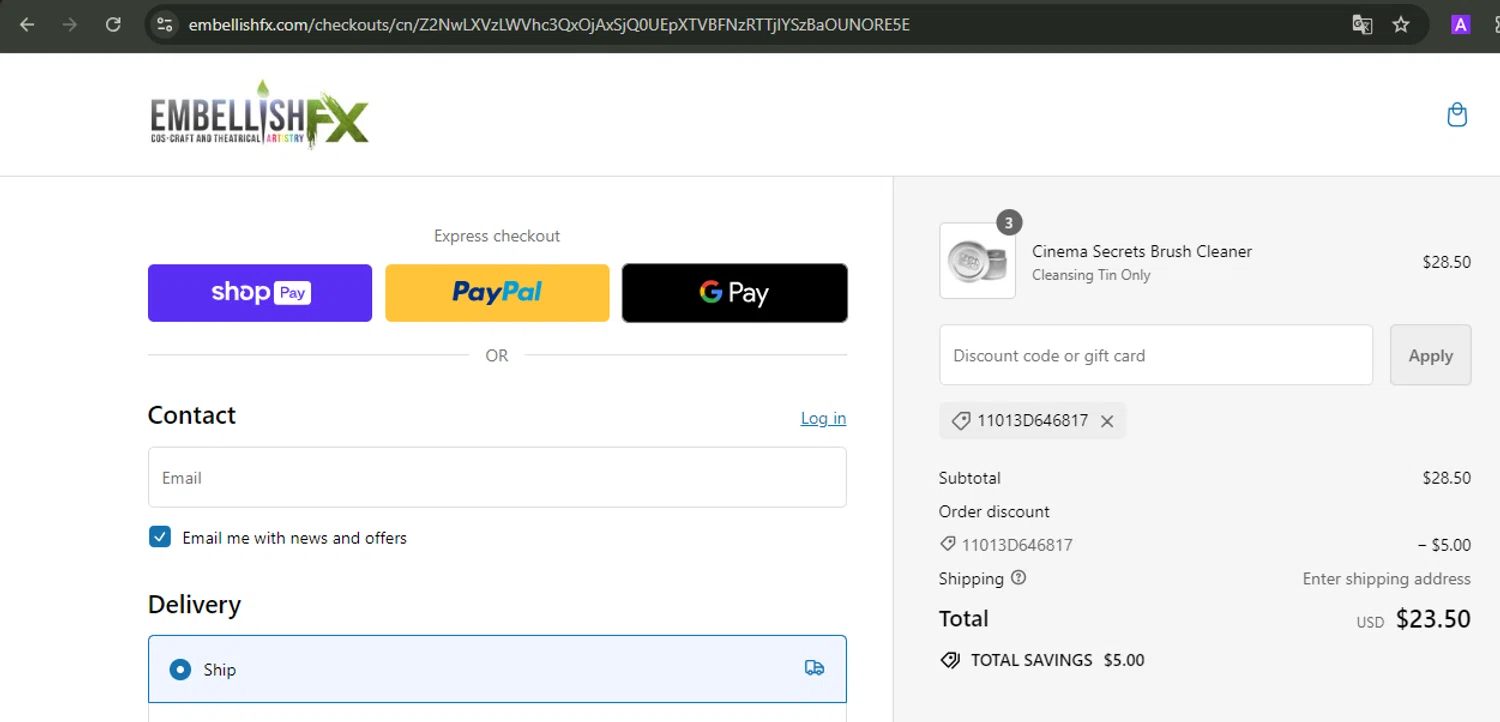This screenshot has height=722, width=1500.
Task: Click the delivery truck icon in Ship row
Action: click(814, 668)
